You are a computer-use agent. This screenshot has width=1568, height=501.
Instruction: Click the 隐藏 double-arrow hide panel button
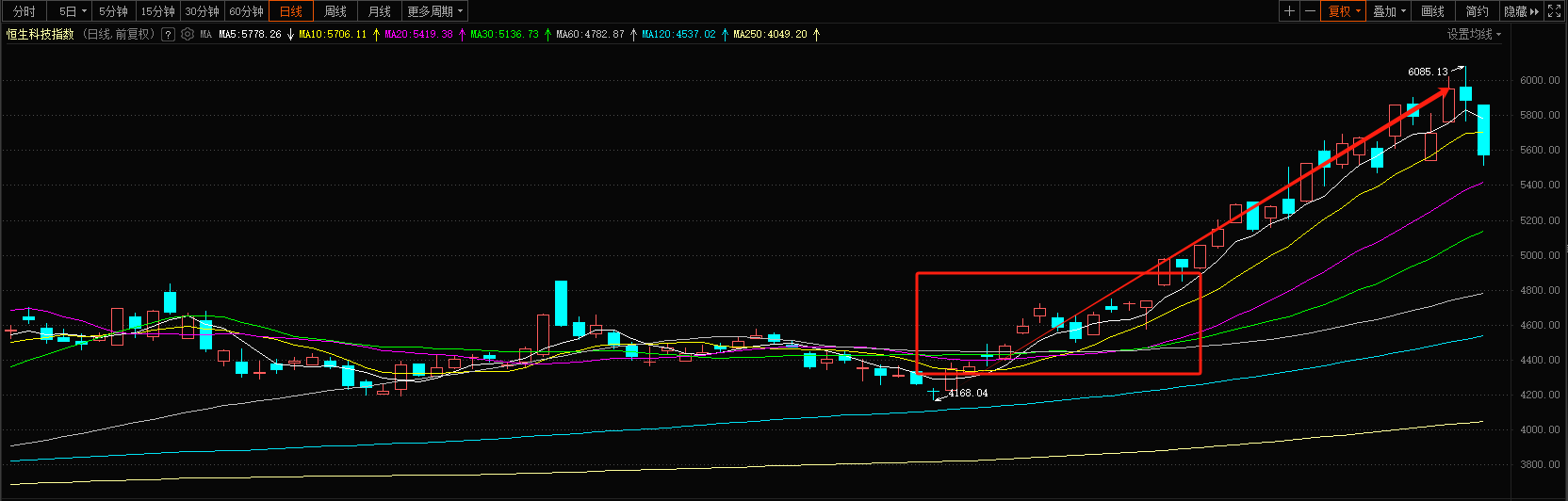coord(1521,11)
